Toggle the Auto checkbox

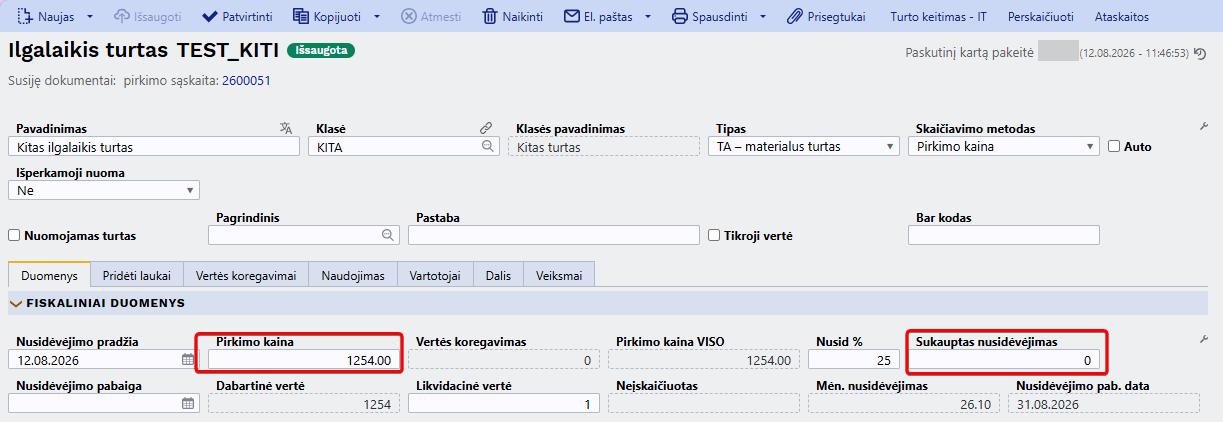click(1114, 147)
